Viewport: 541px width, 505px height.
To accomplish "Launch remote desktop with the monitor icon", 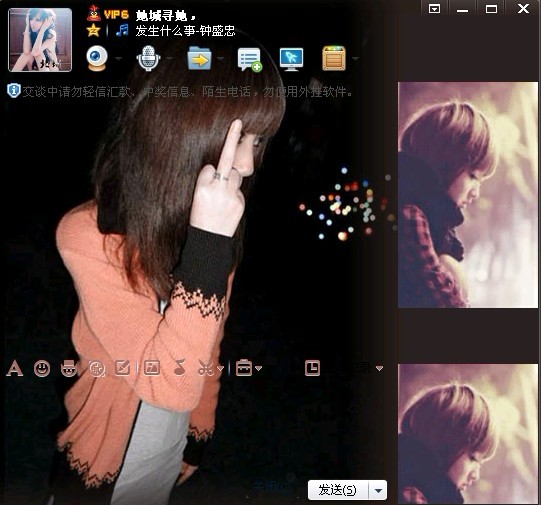I will pos(292,59).
